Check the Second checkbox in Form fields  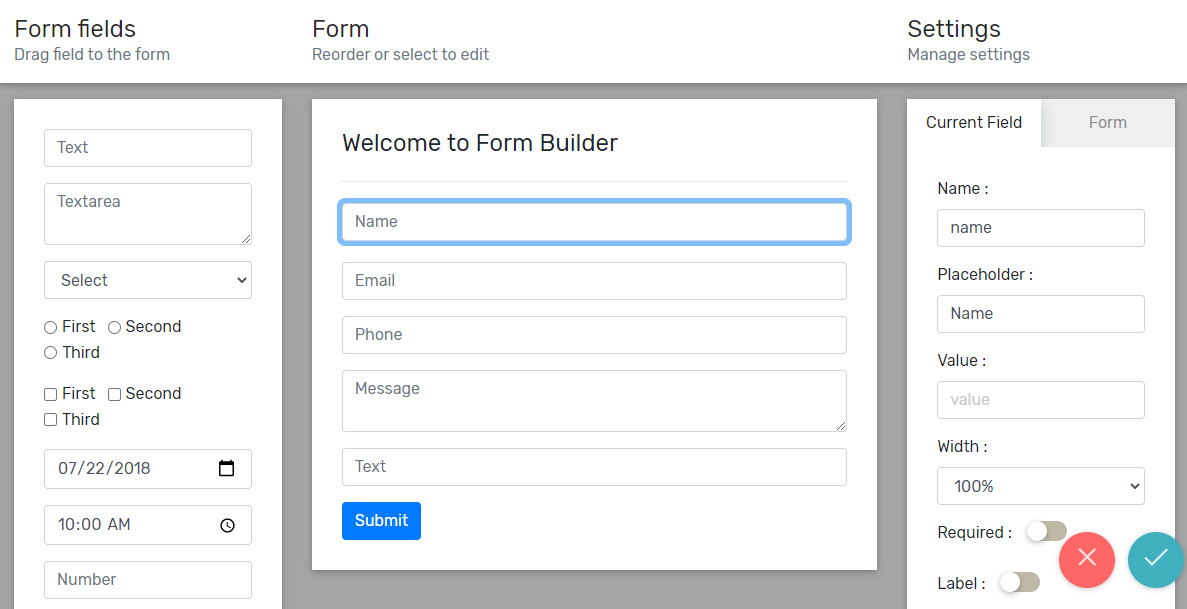114,393
